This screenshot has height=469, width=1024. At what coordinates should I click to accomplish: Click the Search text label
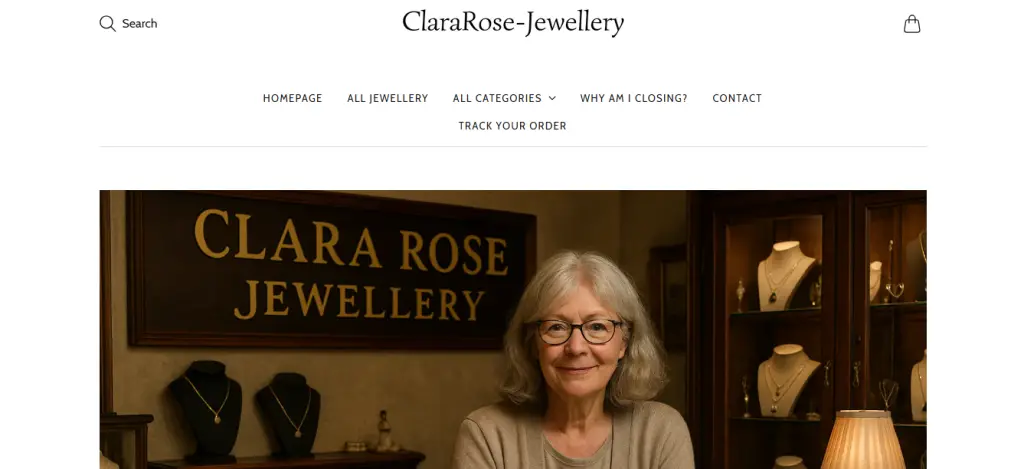(140, 24)
